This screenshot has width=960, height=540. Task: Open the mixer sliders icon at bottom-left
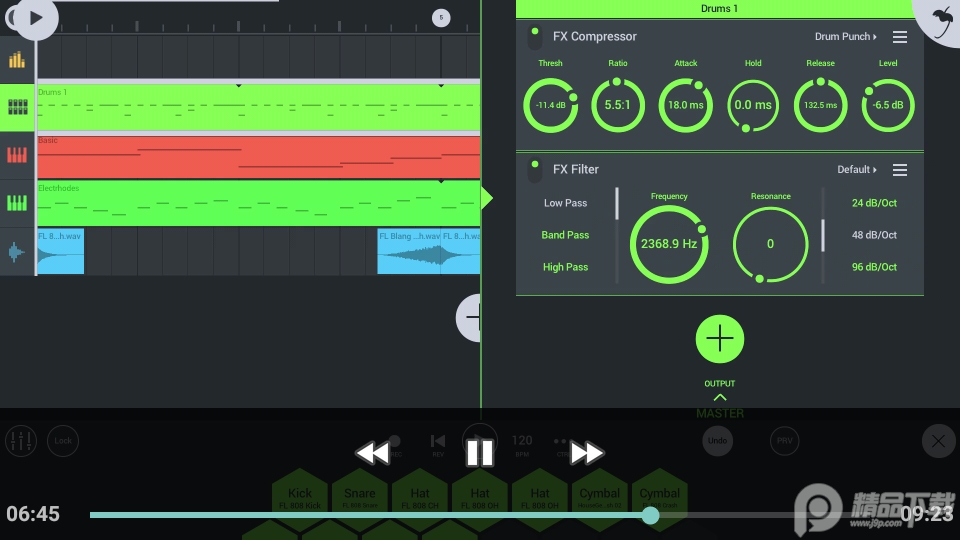(x=21, y=441)
